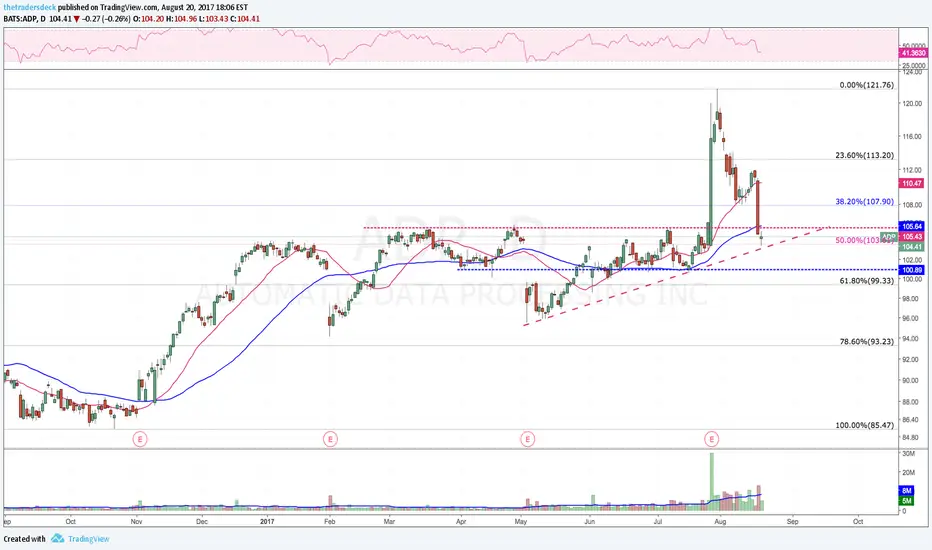This screenshot has width=932, height=550.
Task: Click the BATS:ADP, D symbol label
Action: 24,19
